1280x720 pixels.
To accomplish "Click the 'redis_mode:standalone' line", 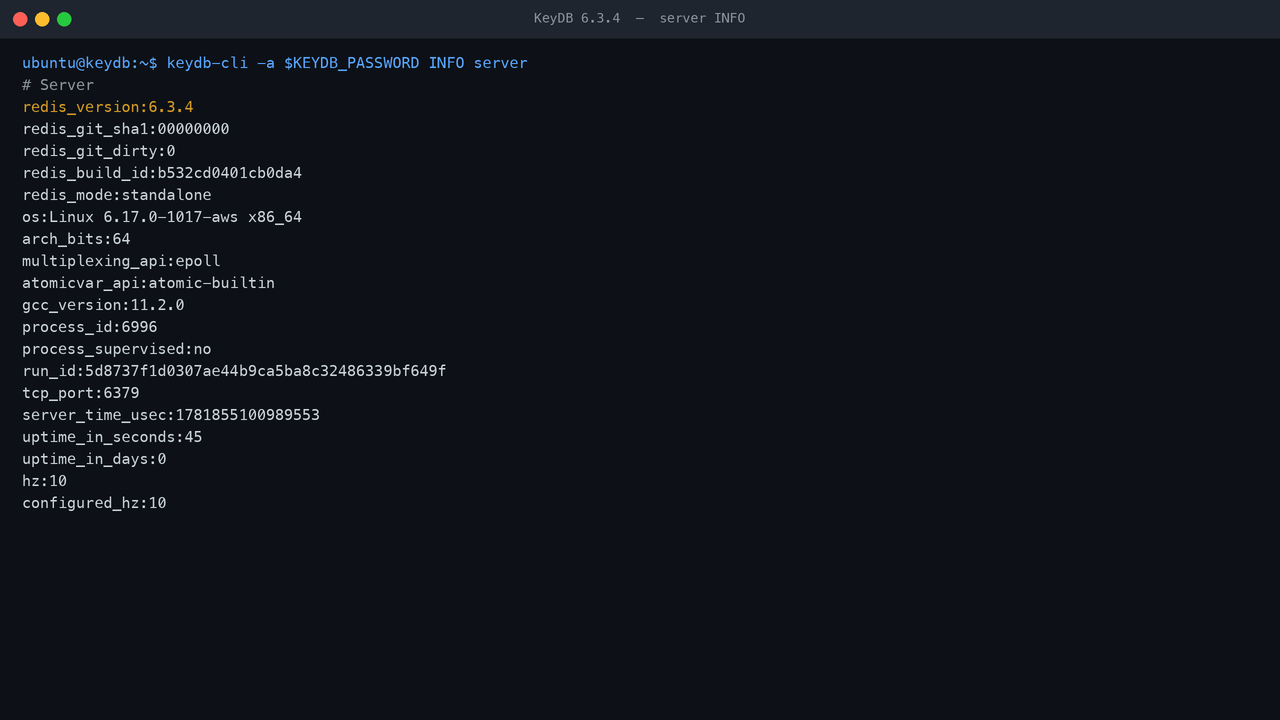I will (117, 195).
